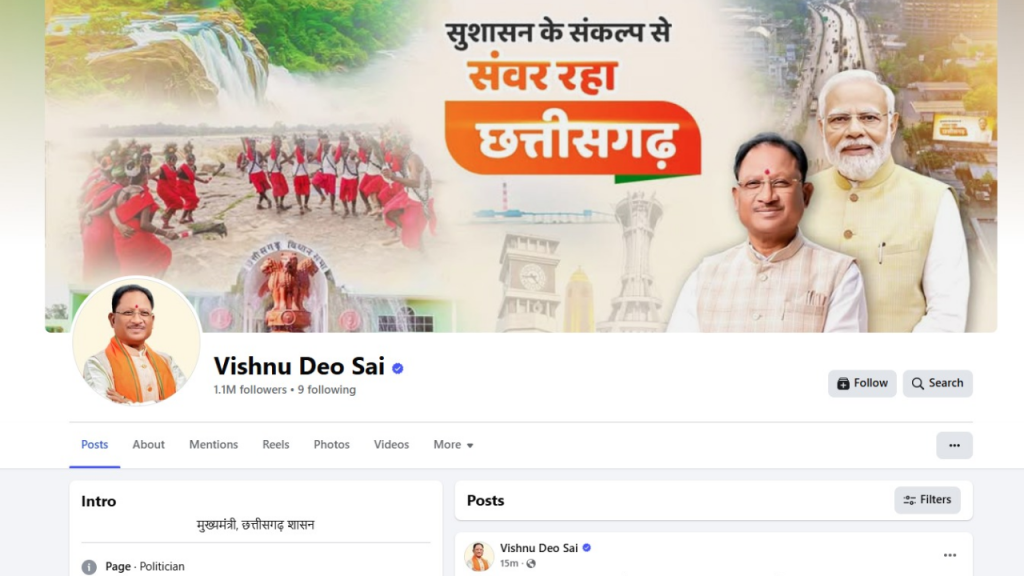Click the verified badge on post author
This screenshot has width=1024, height=576.
[x=586, y=548]
